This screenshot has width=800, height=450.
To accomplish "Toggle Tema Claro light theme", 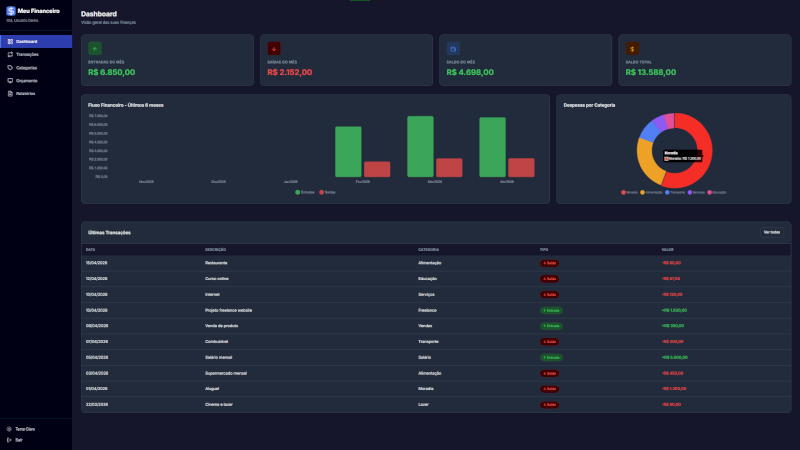I will 21,429.
